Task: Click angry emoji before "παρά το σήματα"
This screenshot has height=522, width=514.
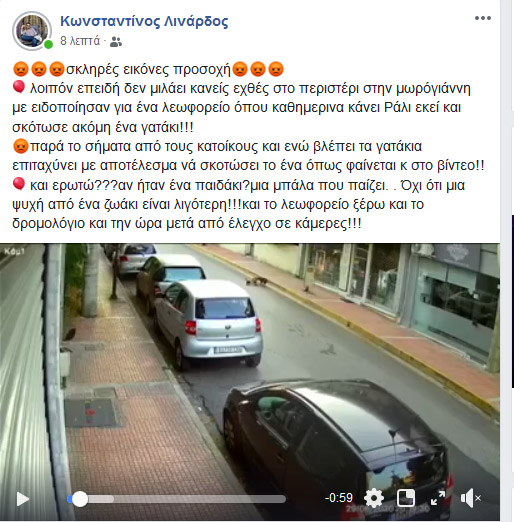Action: pyautogui.click(x=21, y=146)
